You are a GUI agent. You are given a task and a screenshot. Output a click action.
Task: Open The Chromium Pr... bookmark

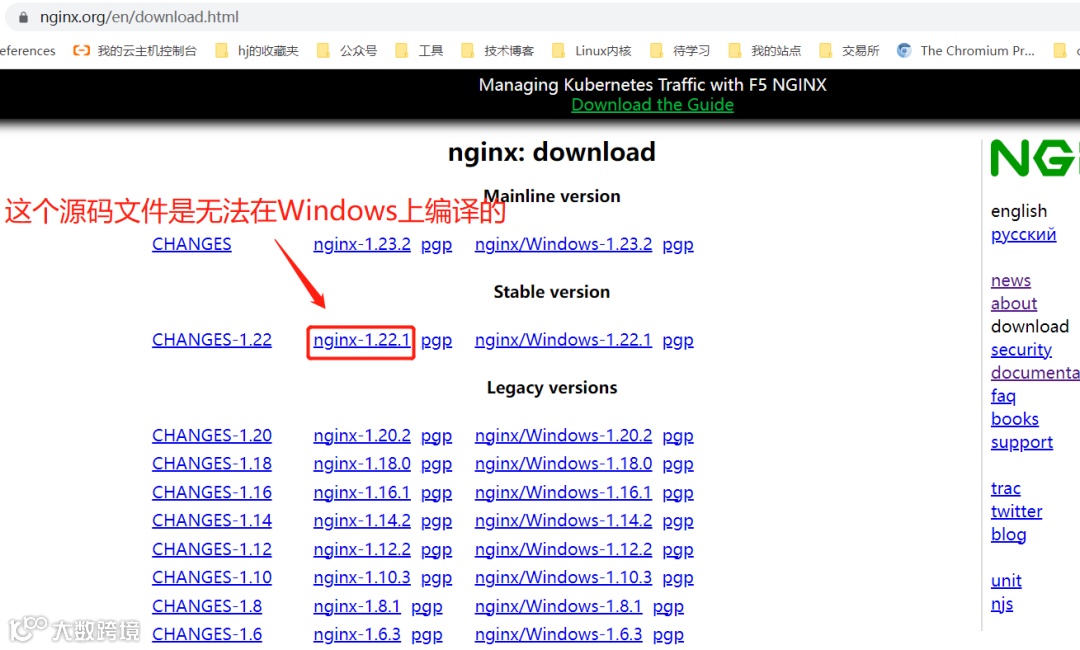[966, 50]
